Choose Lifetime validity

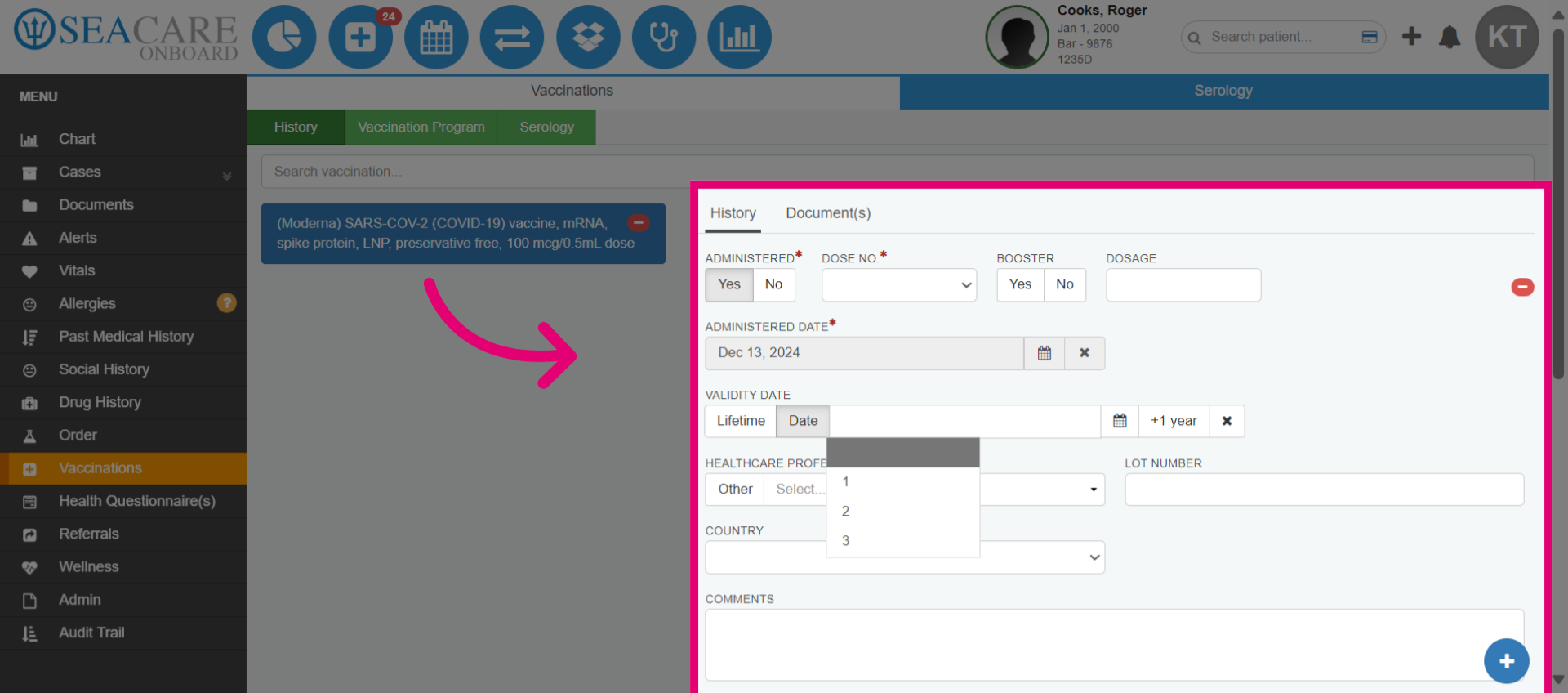pos(741,421)
